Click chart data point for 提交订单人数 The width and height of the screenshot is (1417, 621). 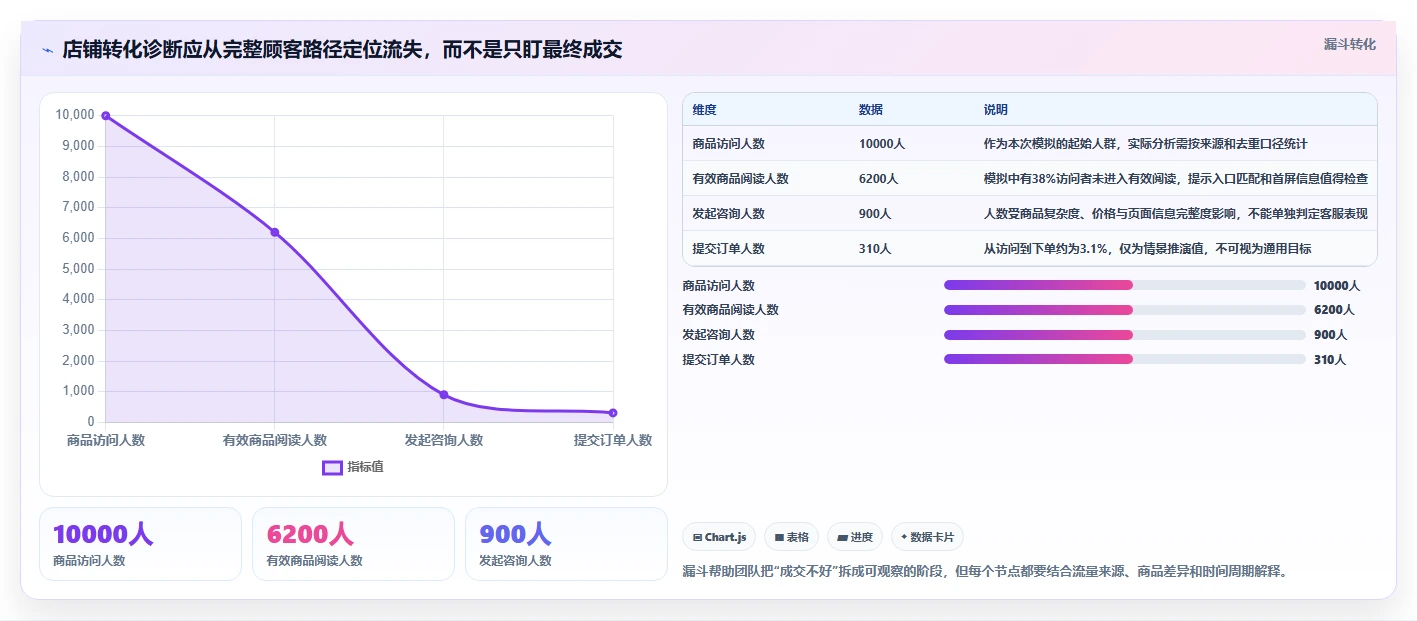[613, 412]
